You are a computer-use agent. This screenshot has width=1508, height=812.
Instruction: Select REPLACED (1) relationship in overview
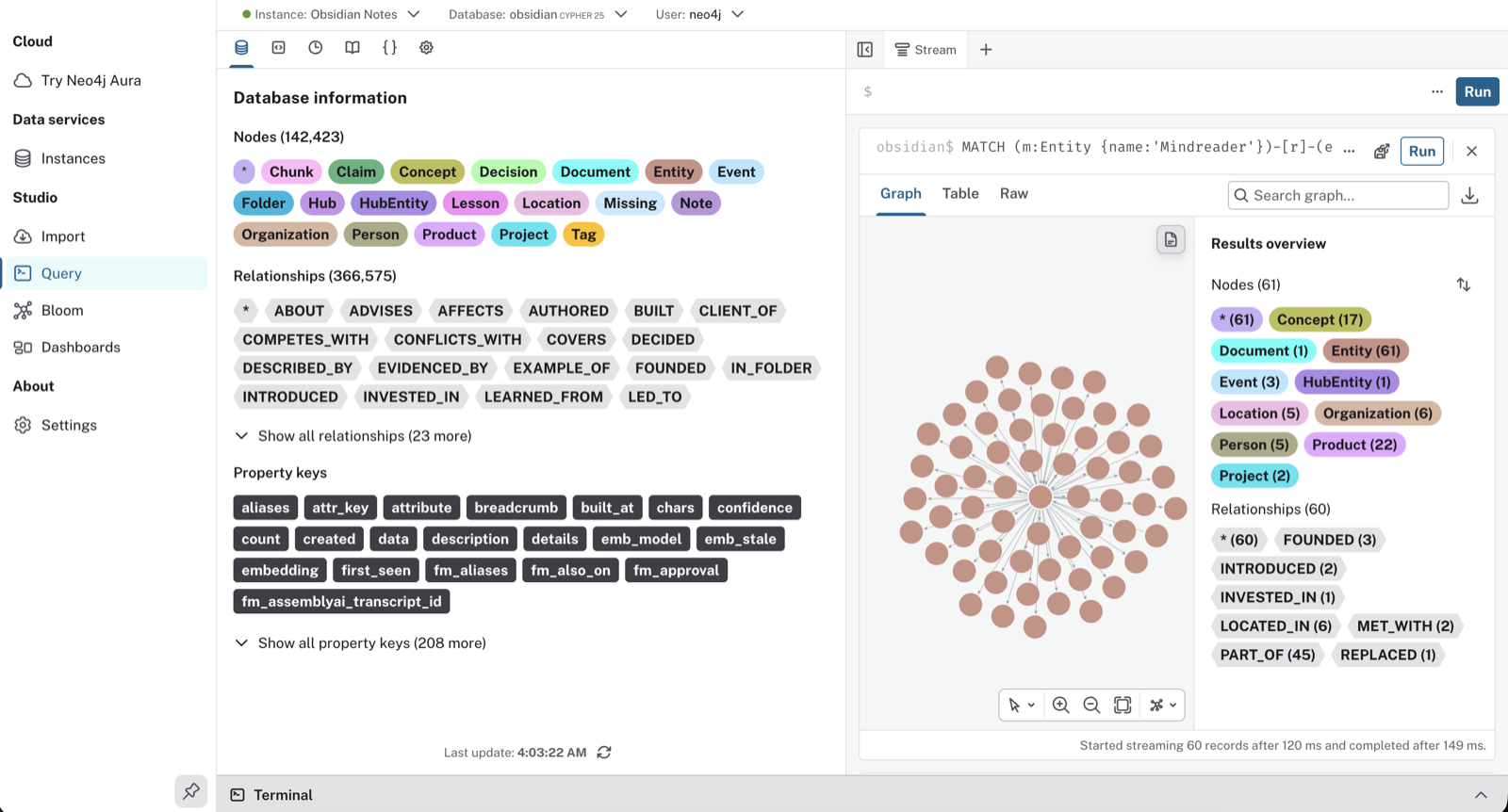tap(1387, 655)
